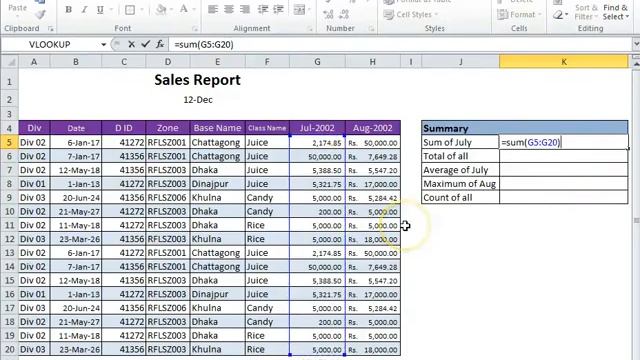Click the cell next to 'Total of all'

564,156
